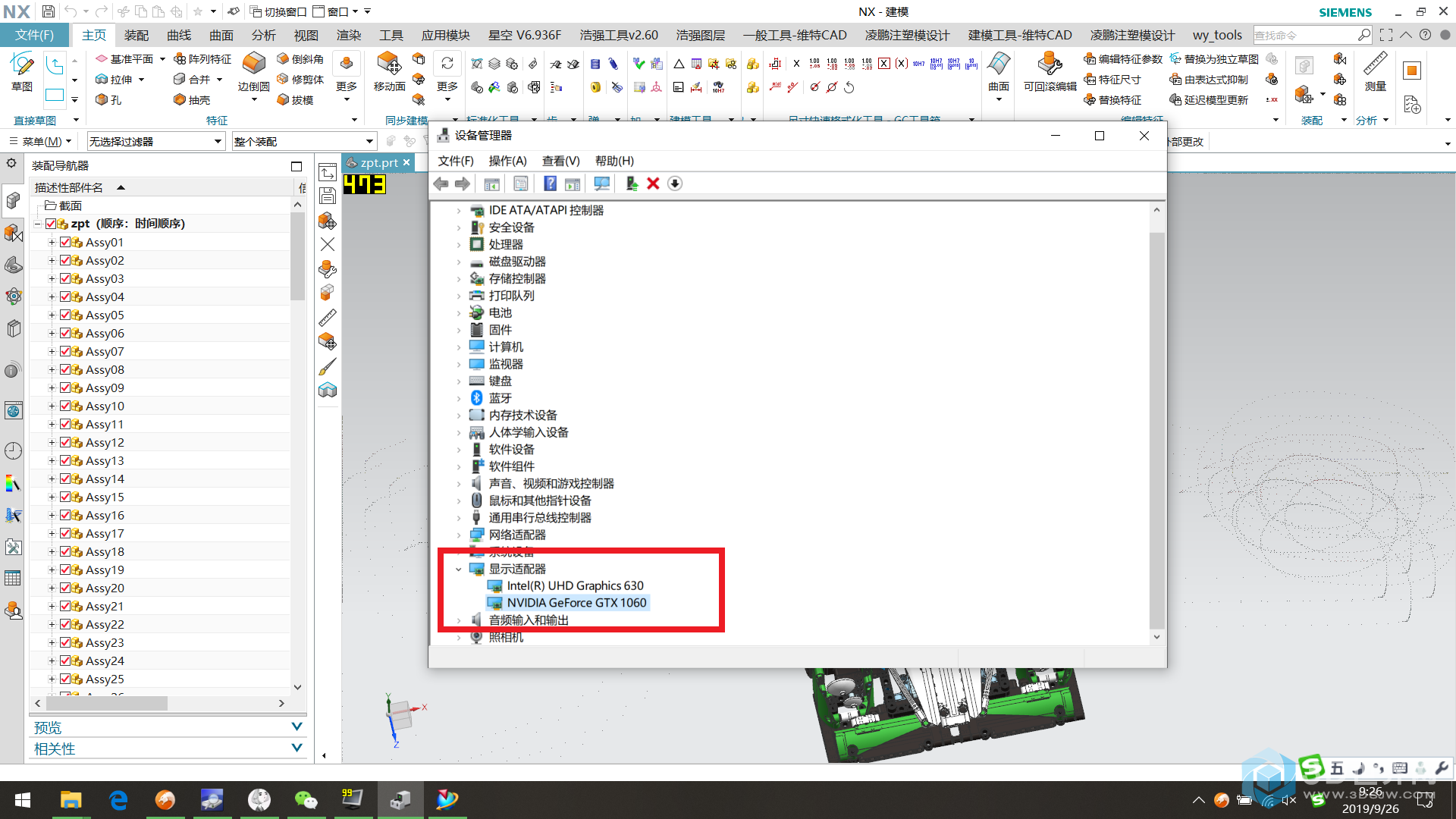Select NVIDIA GeForce GTX 1060 device
The image size is (1456, 819).
[x=576, y=603]
